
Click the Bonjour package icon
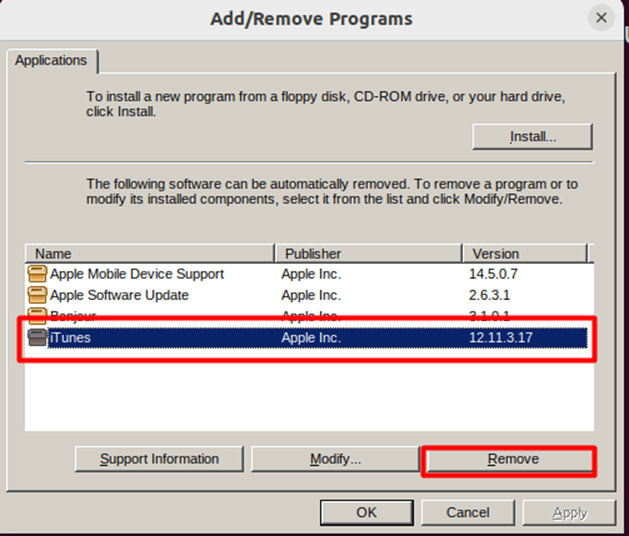point(37,316)
